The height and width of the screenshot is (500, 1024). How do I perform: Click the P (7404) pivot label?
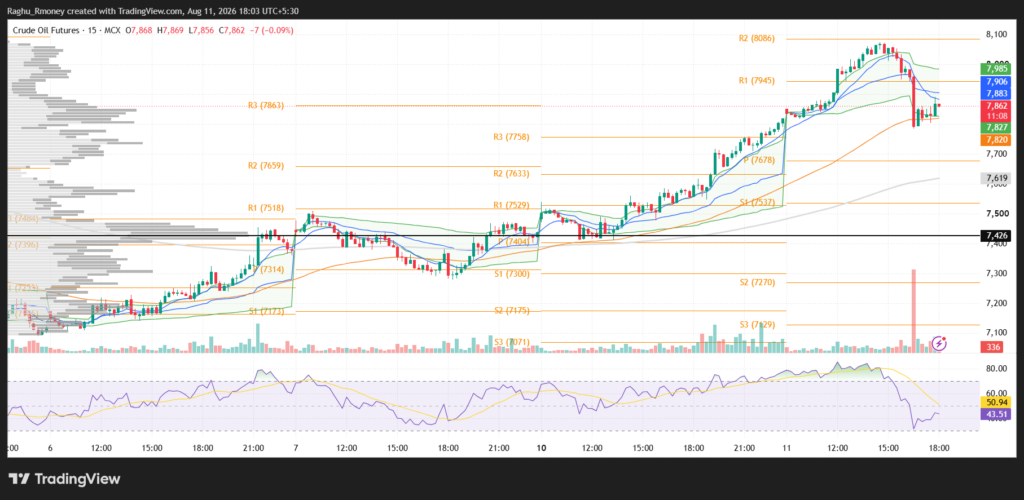pyautogui.click(x=513, y=242)
